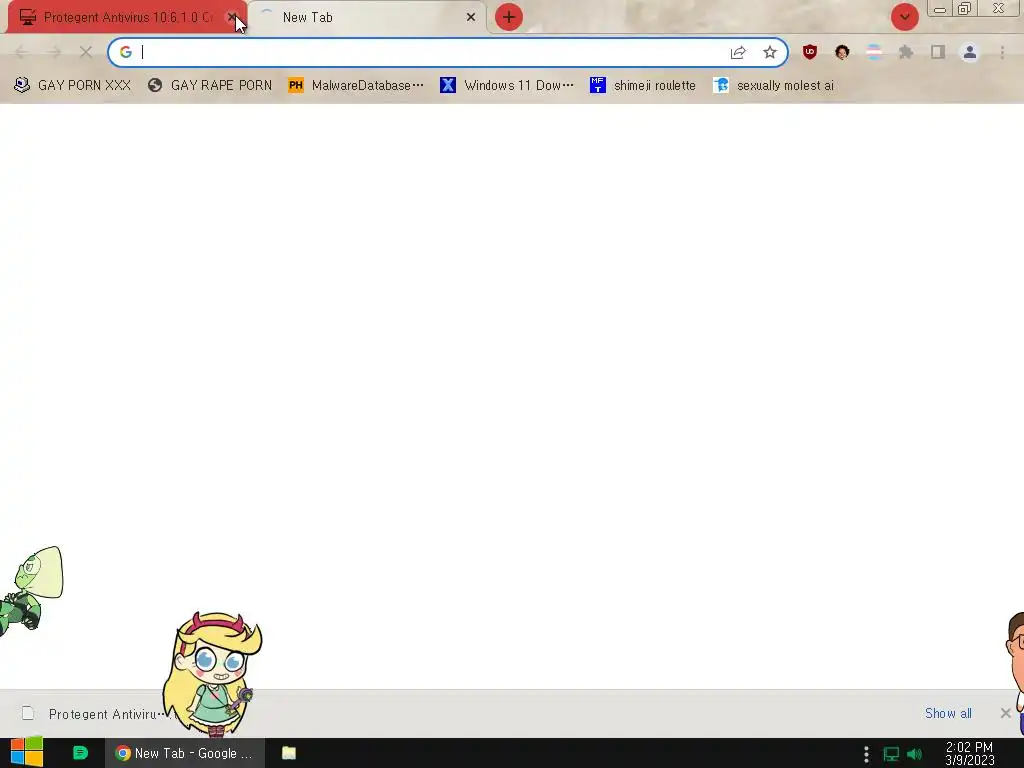Open the Chrome profile avatar menu
Viewport: 1024px width, 768px height.
[970, 52]
